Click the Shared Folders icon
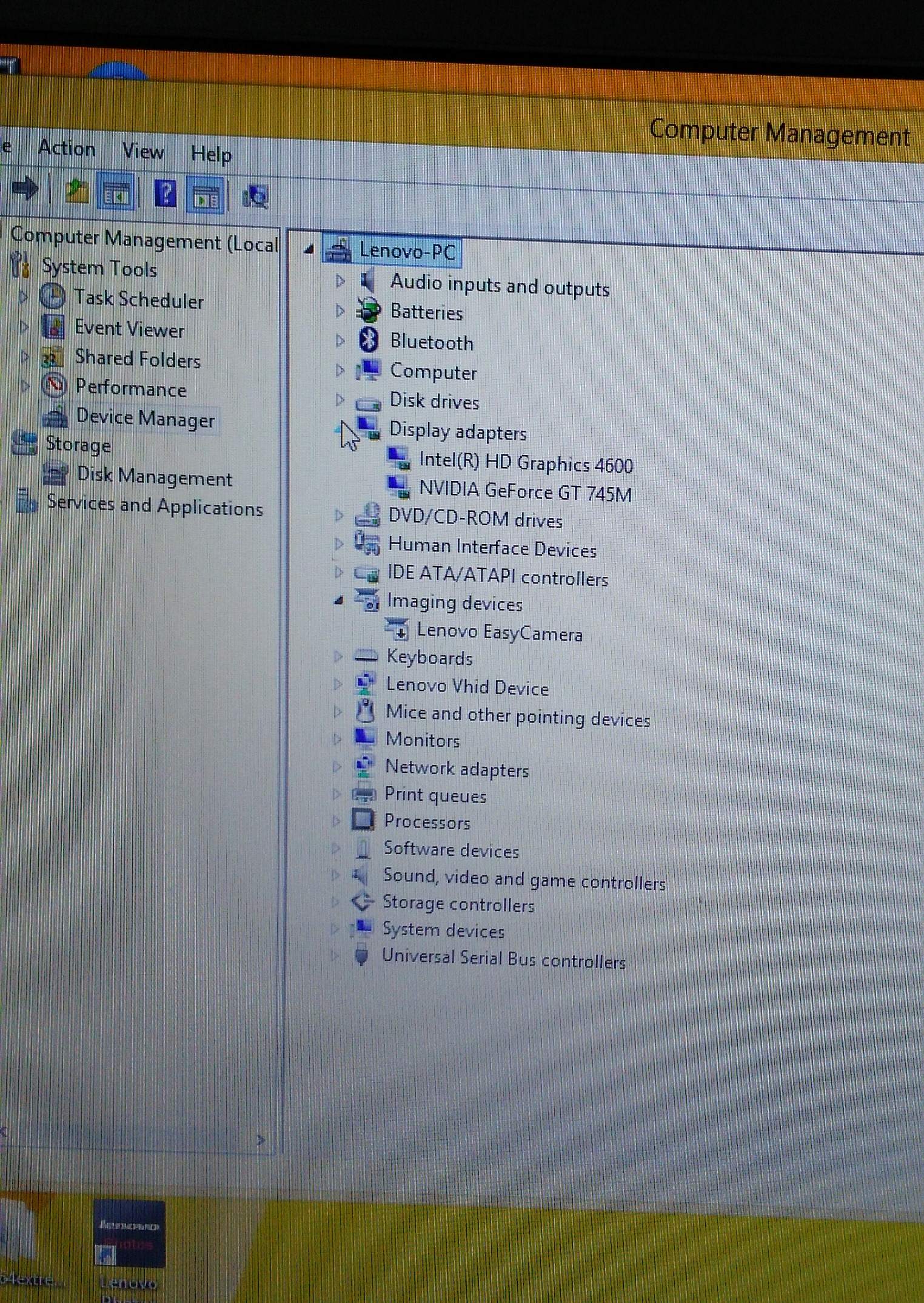 [52, 357]
